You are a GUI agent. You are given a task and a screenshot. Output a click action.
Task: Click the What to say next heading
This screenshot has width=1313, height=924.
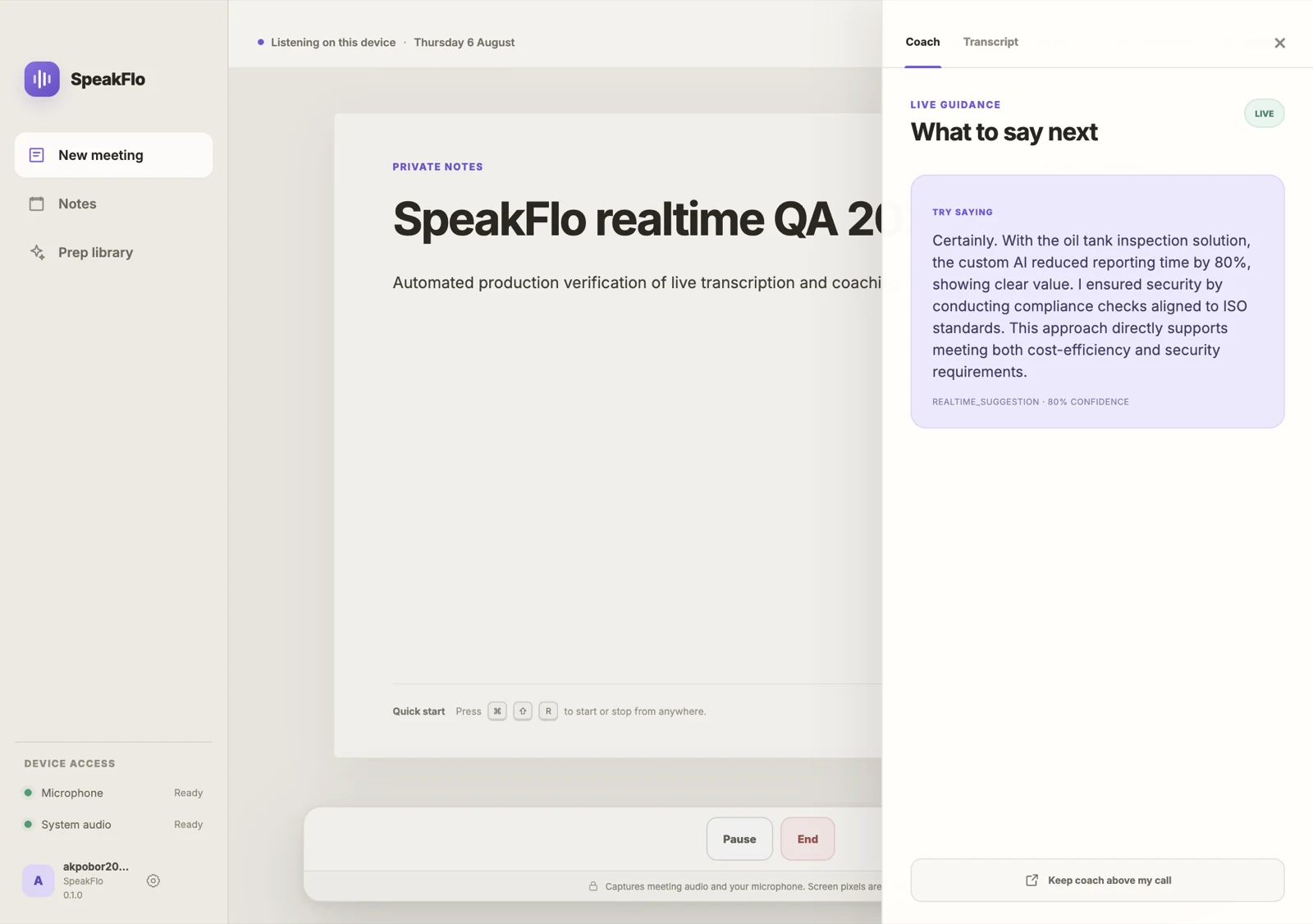pos(1004,131)
